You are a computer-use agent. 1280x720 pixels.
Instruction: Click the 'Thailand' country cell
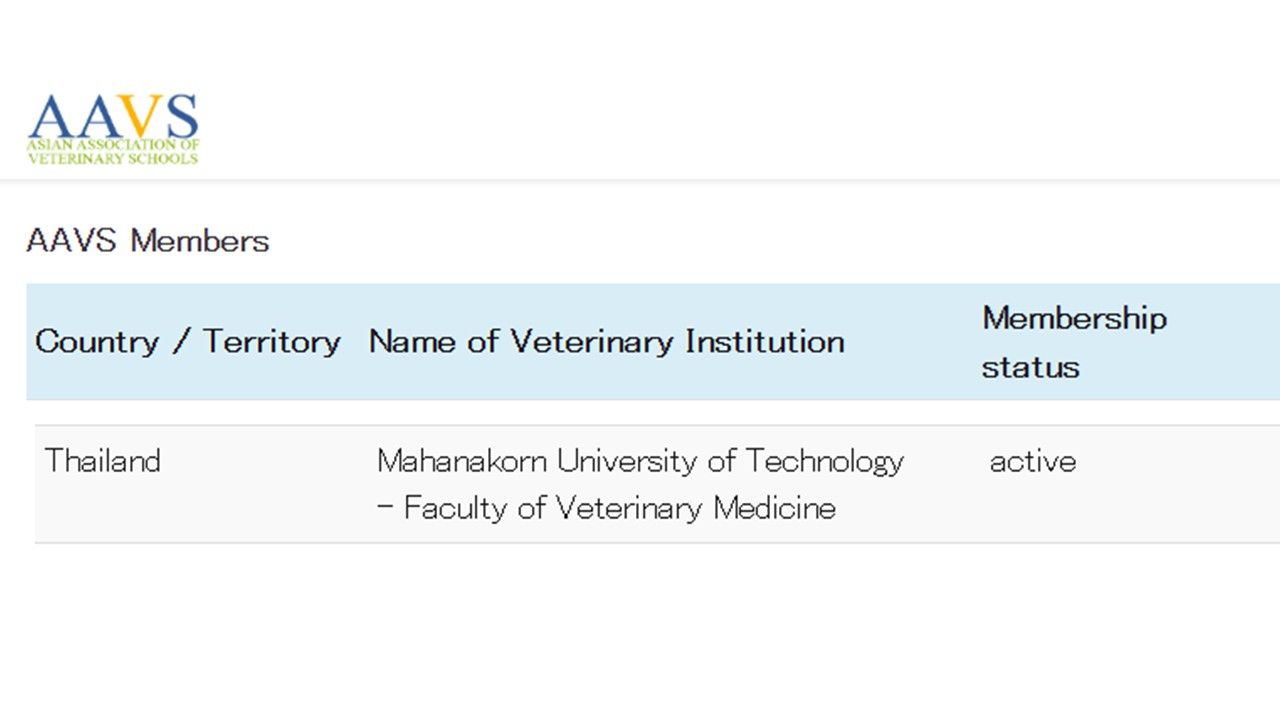coord(103,461)
